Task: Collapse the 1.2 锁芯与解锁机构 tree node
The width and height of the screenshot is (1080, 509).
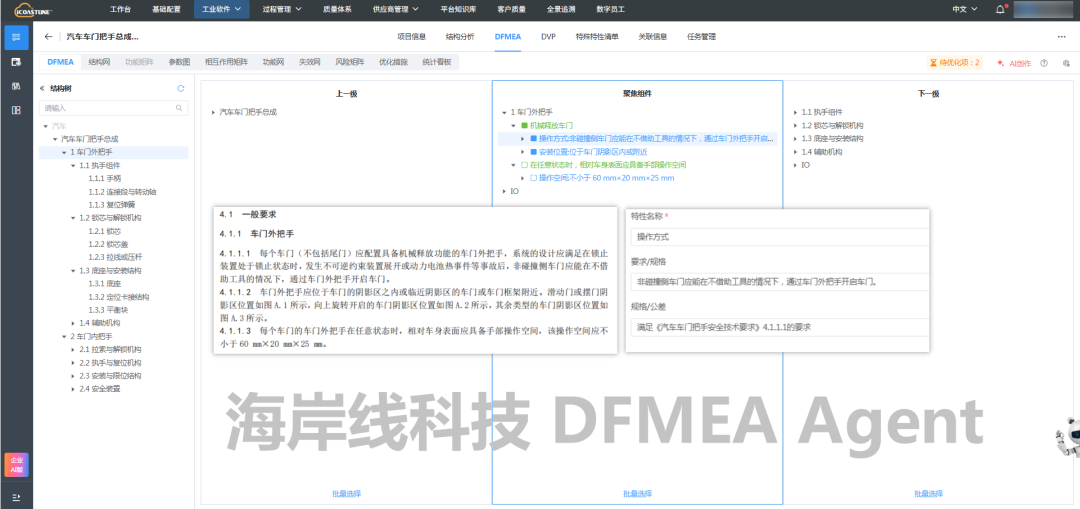Action: pos(72,217)
